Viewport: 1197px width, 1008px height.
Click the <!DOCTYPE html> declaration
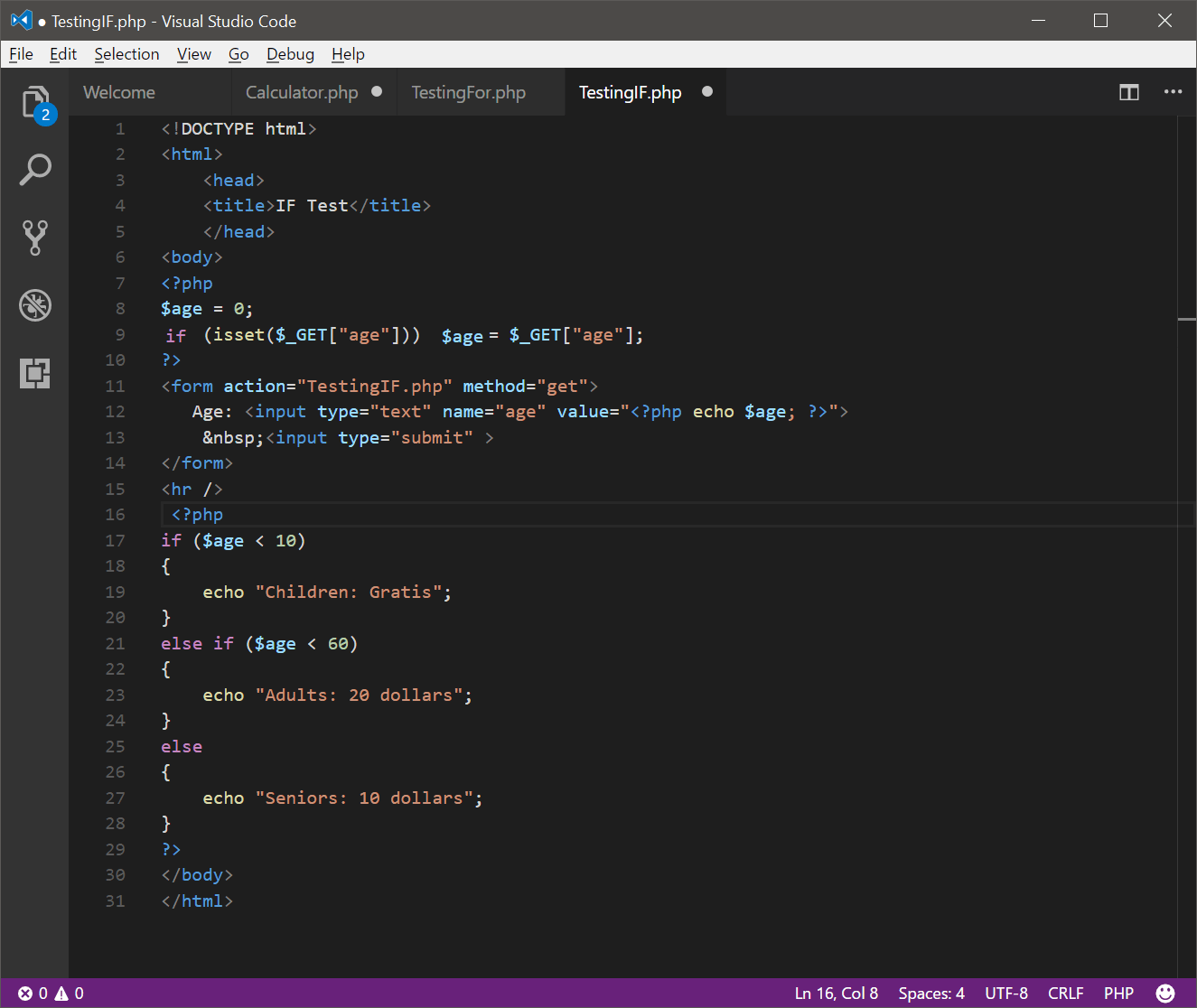238,128
